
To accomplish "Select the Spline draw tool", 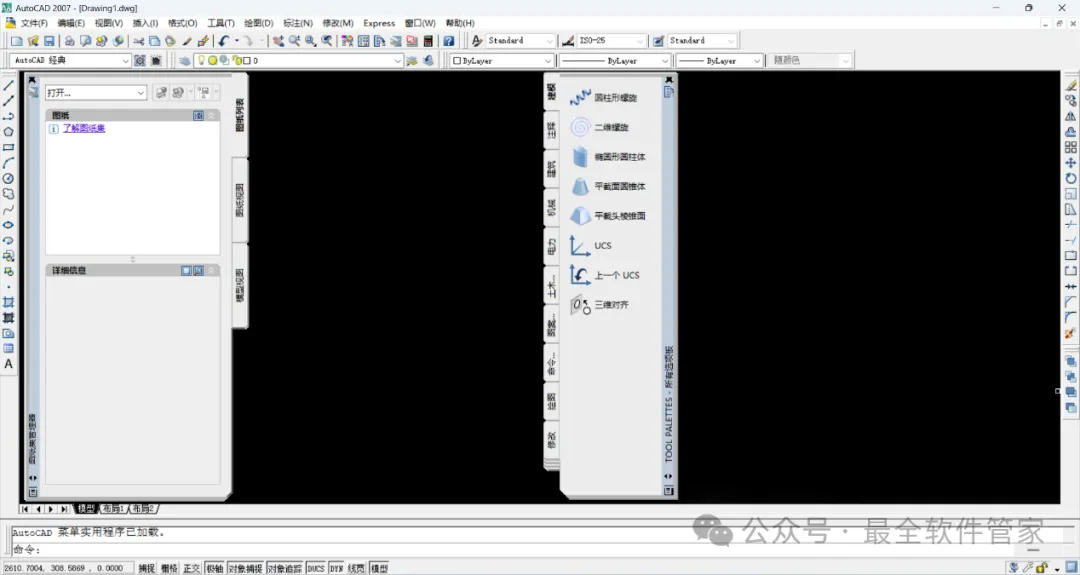I will pos(8,209).
